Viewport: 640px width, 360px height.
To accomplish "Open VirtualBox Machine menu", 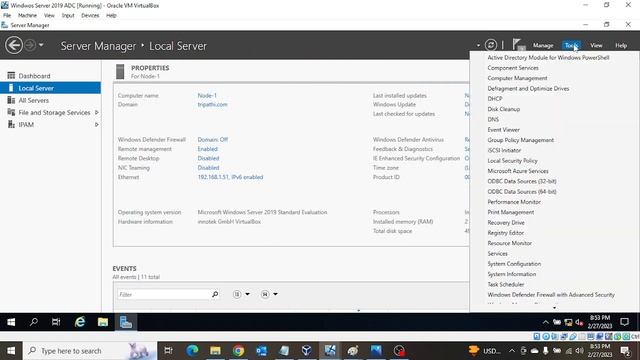I will coord(27,16).
